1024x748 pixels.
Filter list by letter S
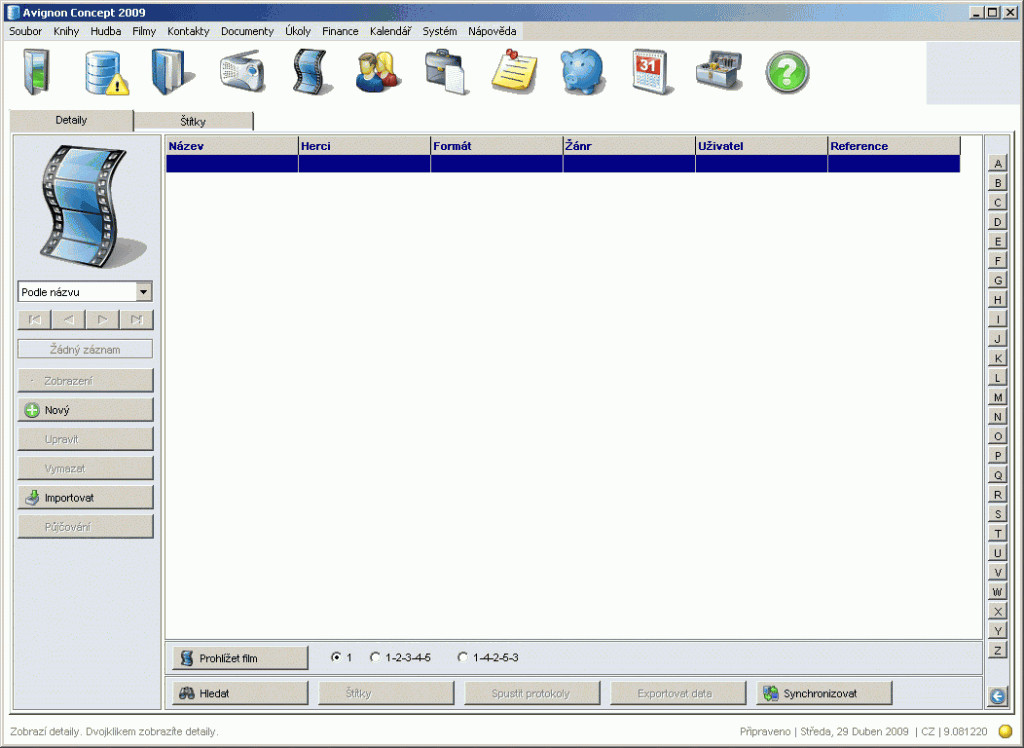tap(997, 514)
